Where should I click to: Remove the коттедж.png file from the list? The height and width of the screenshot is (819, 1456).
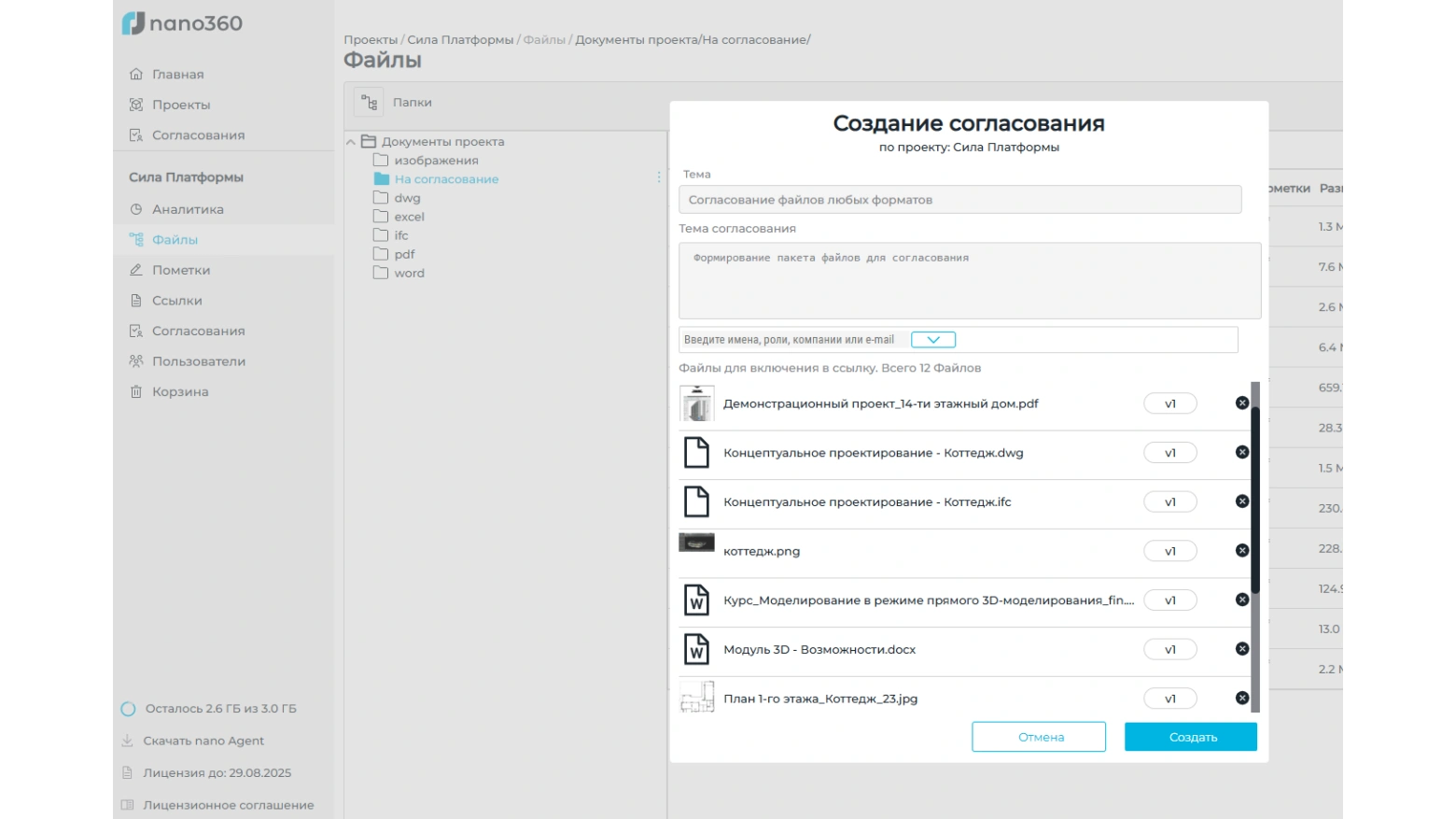point(1241,550)
